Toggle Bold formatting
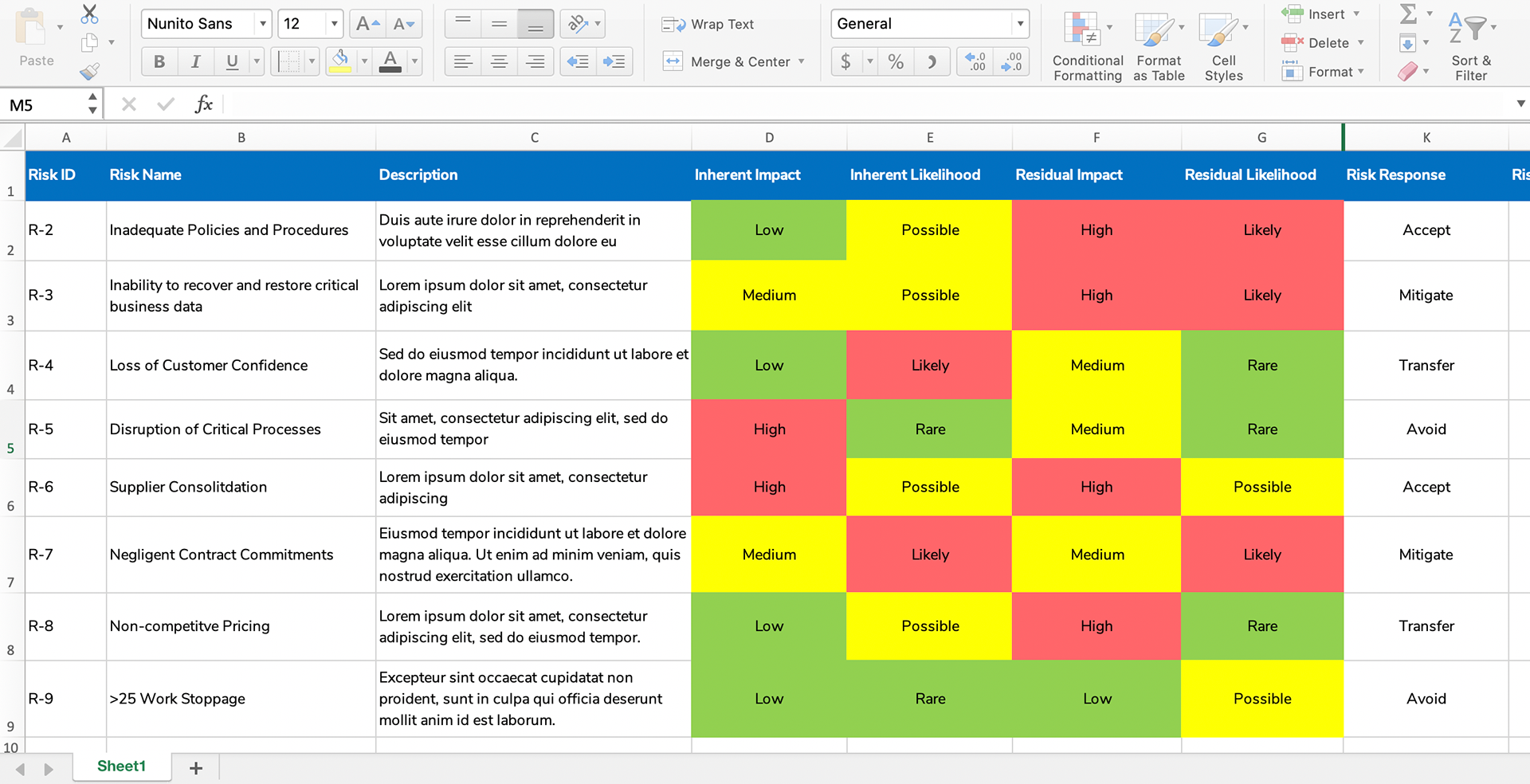 (159, 61)
